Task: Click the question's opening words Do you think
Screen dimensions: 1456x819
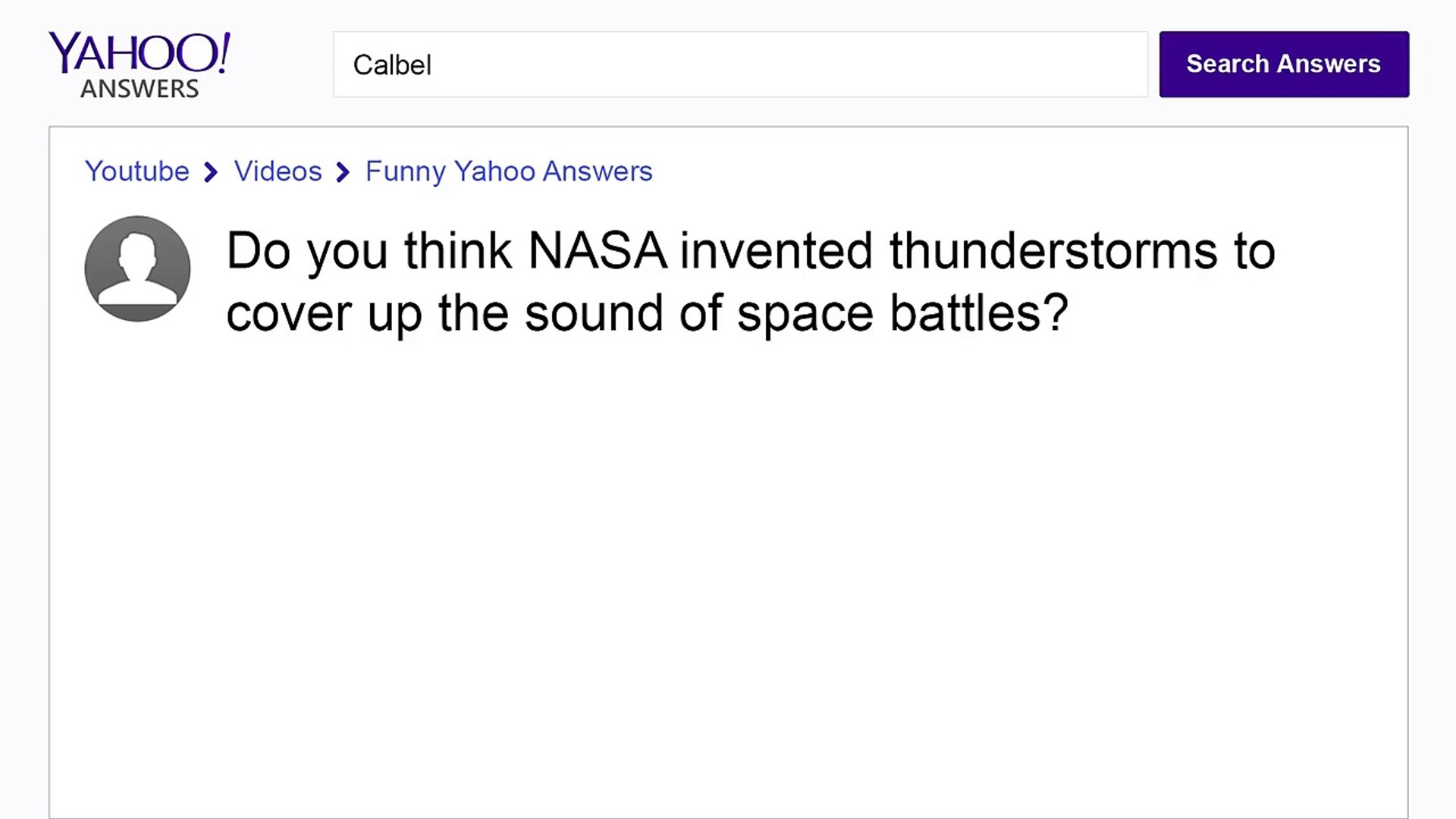Action: pyautogui.click(x=369, y=253)
